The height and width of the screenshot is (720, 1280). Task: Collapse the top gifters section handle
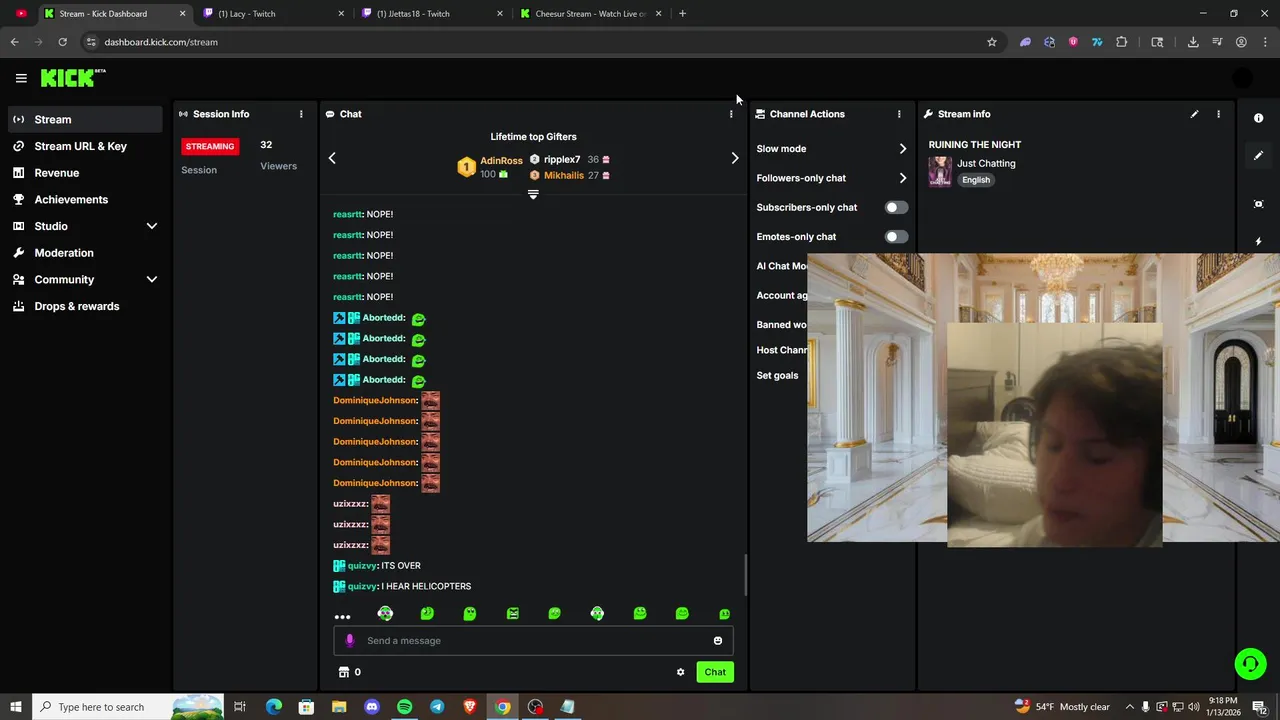pyautogui.click(x=533, y=195)
